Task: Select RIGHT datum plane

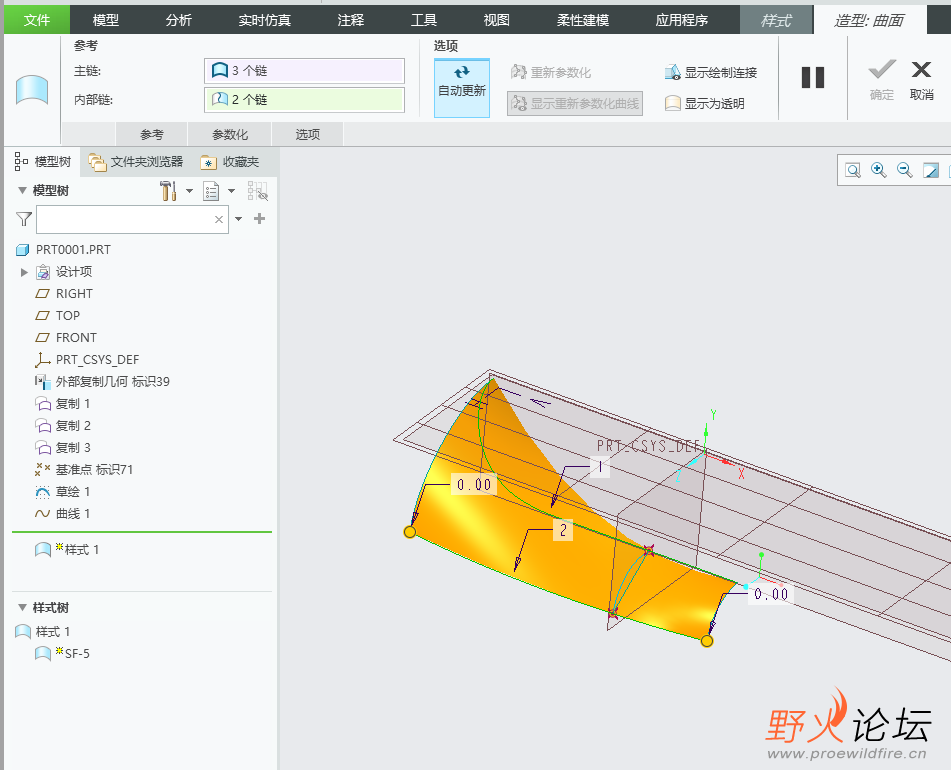Action: coord(64,293)
